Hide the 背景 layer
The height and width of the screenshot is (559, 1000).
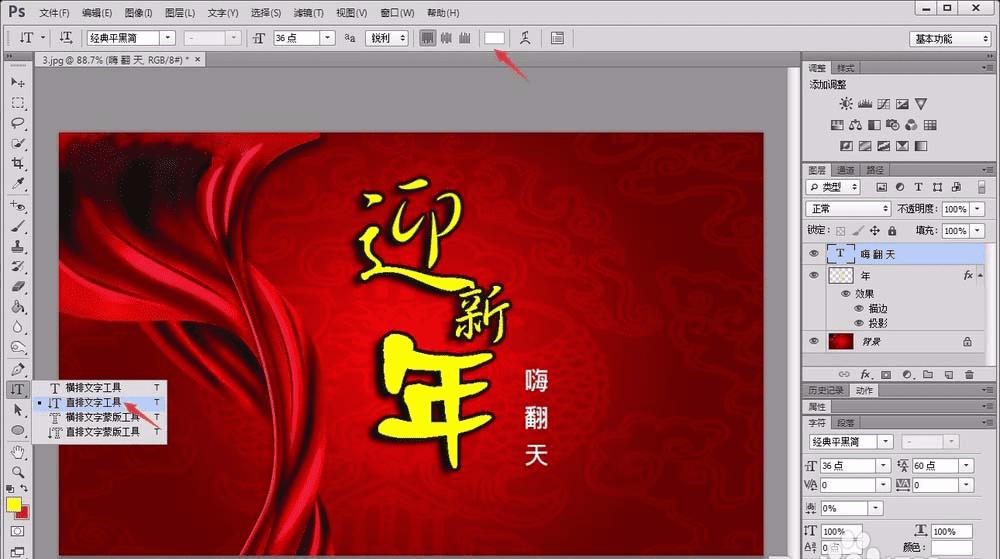pyautogui.click(x=814, y=342)
